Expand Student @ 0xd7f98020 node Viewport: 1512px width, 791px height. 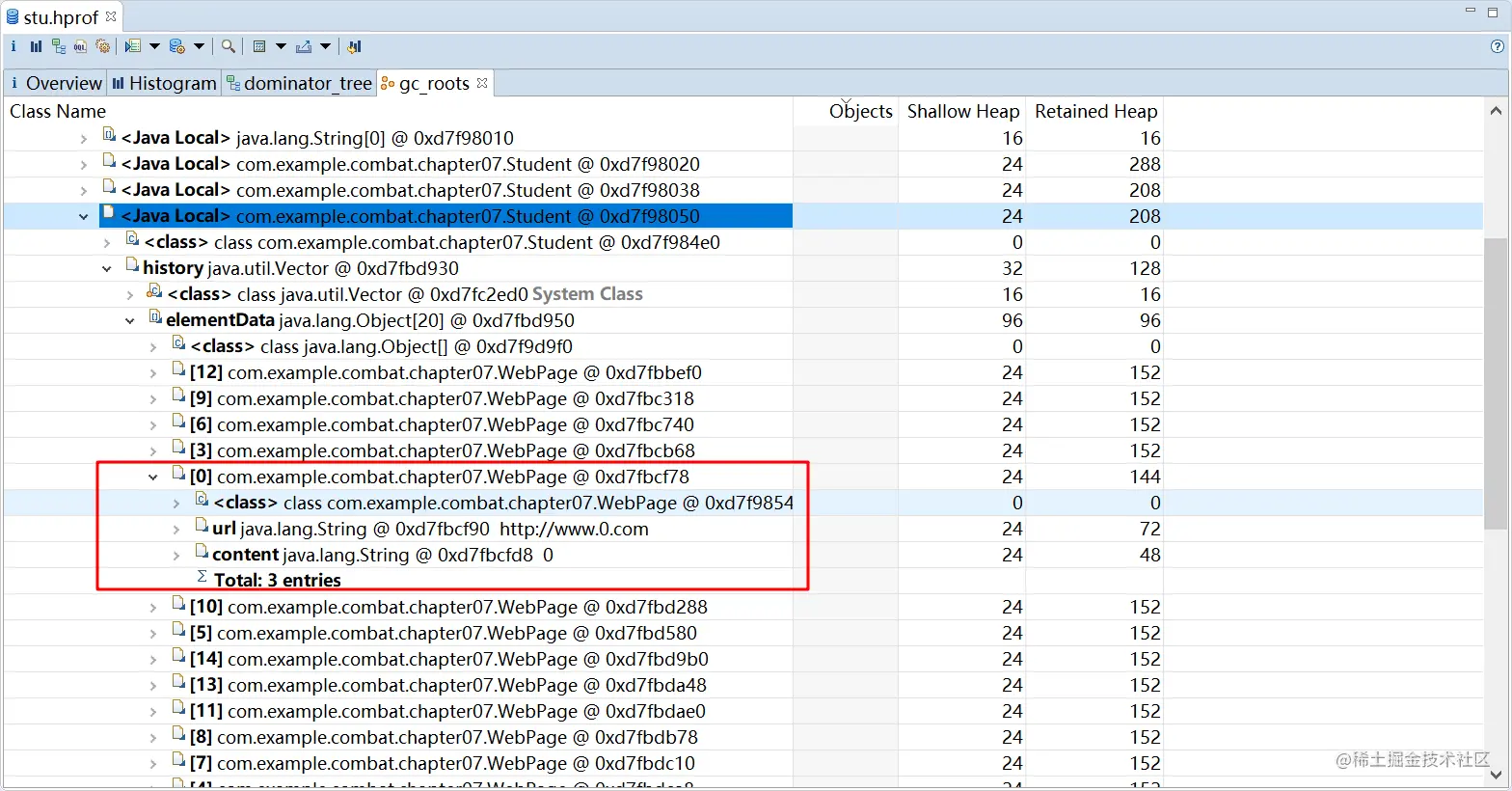click(84, 165)
